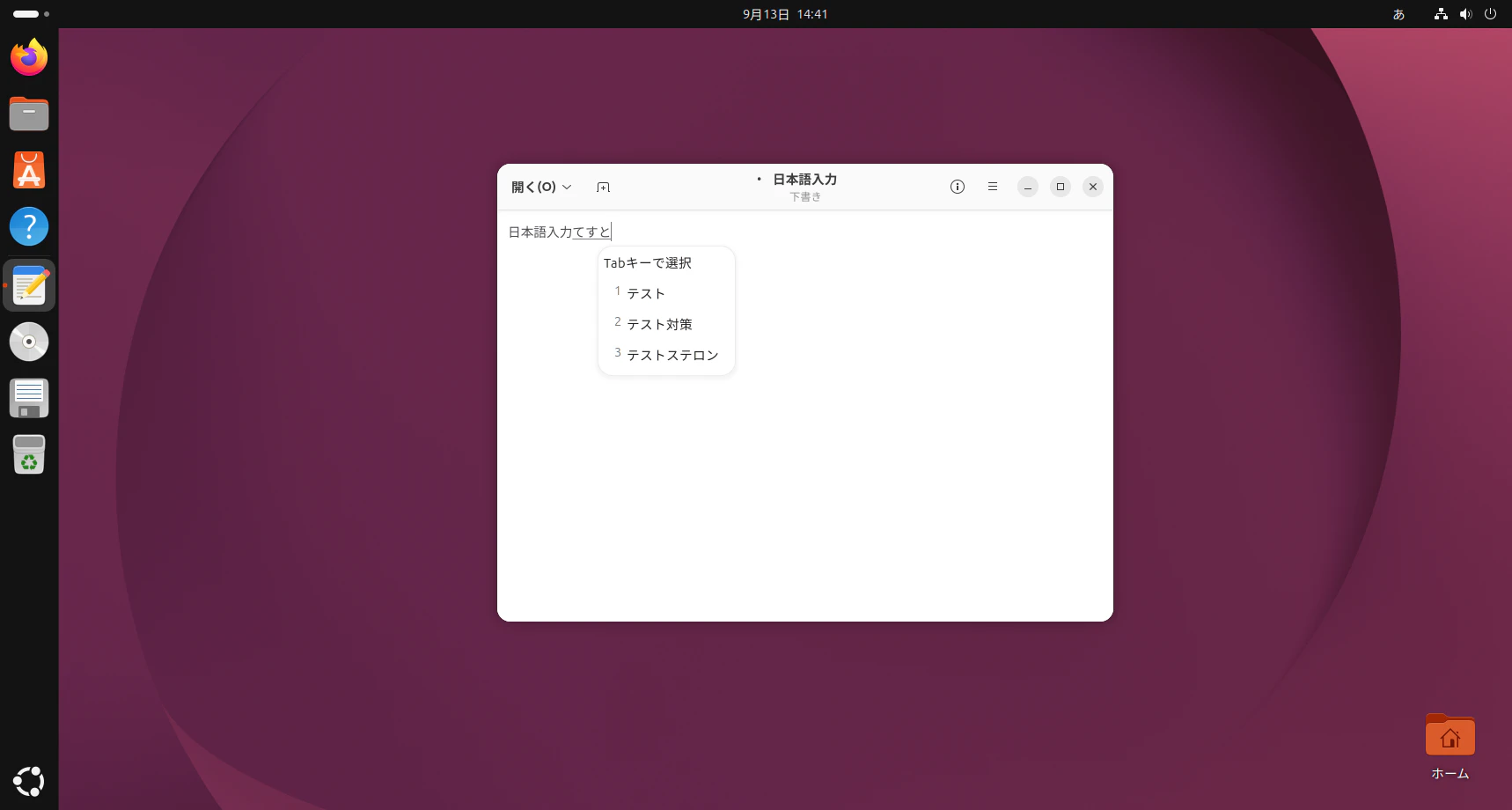This screenshot has width=1512, height=810.
Task: Click the 日本語入力 window title
Action: tap(804, 180)
